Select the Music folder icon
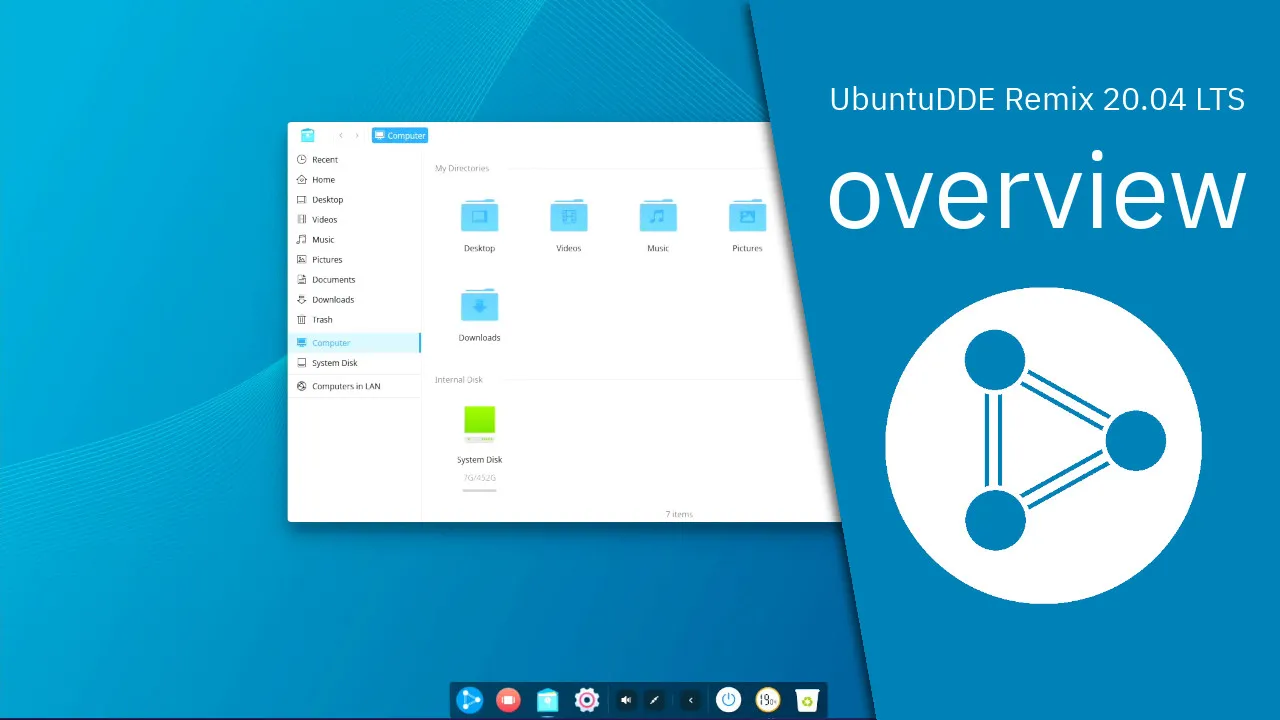Screen dimensions: 1280x720 click(x=658, y=215)
